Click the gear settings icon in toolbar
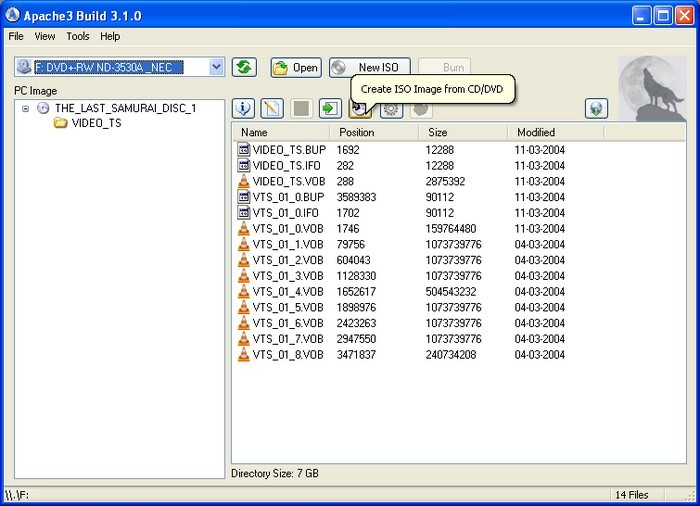Viewport: 700px width, 506px height. [392, 109]
